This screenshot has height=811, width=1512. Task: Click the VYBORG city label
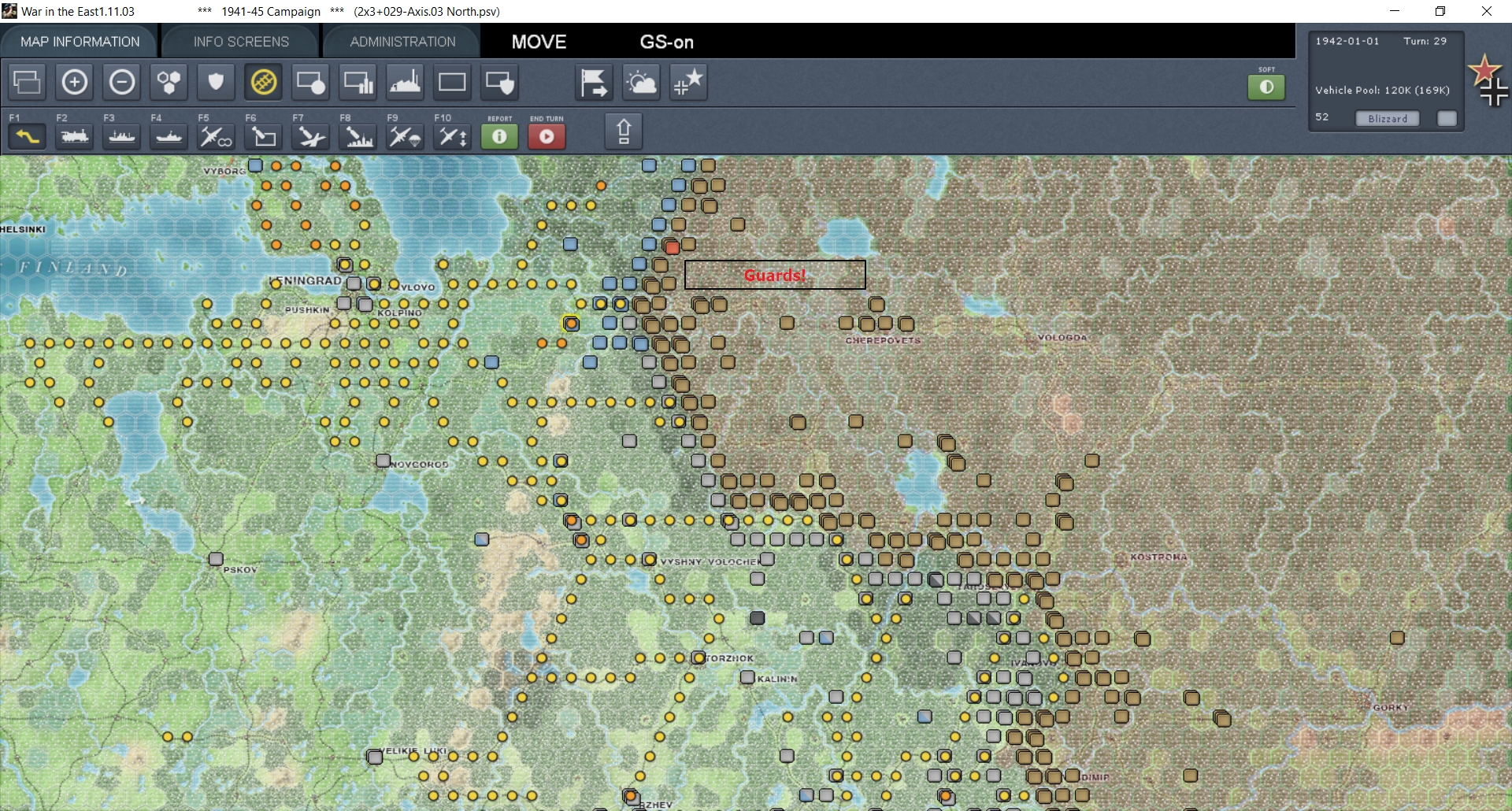[x=224, y=171]
